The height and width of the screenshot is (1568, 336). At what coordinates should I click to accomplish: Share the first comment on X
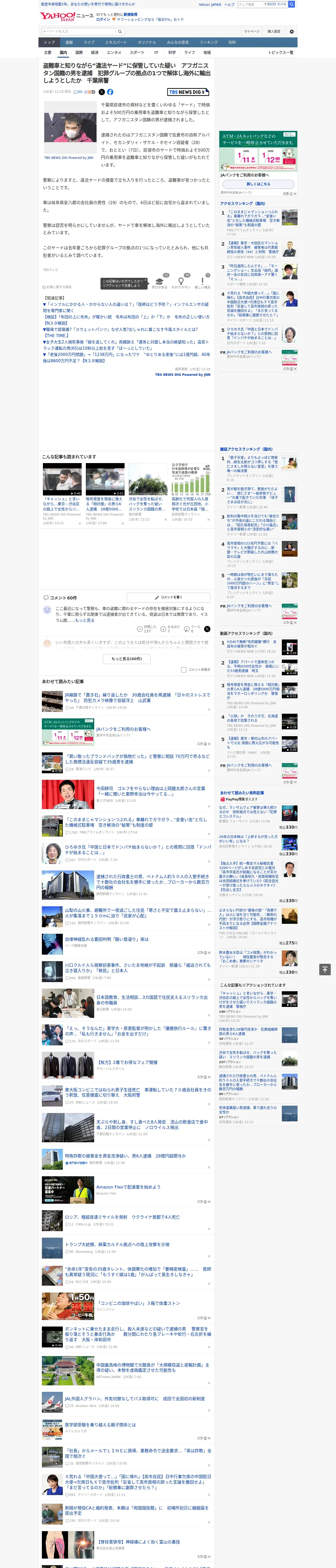coord(207,629)
